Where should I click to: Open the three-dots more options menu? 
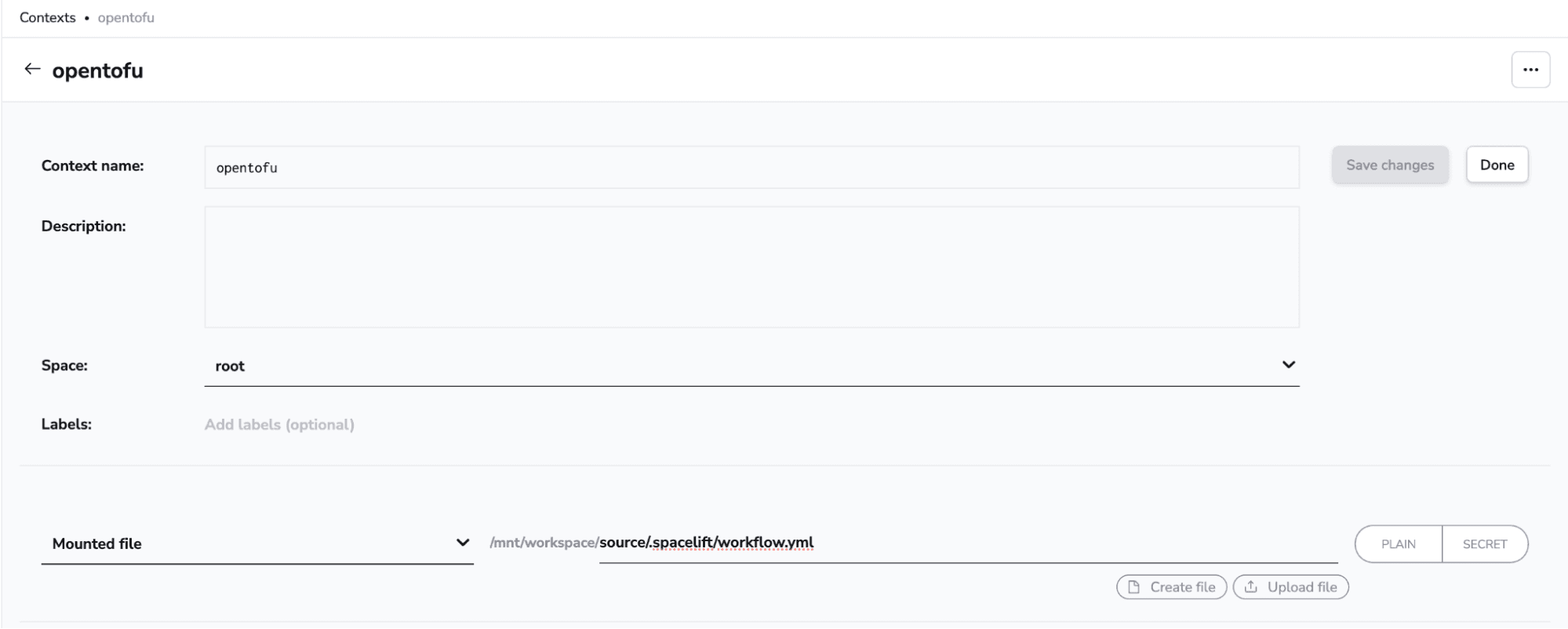pyautogui.click(x=1530, y=70)
